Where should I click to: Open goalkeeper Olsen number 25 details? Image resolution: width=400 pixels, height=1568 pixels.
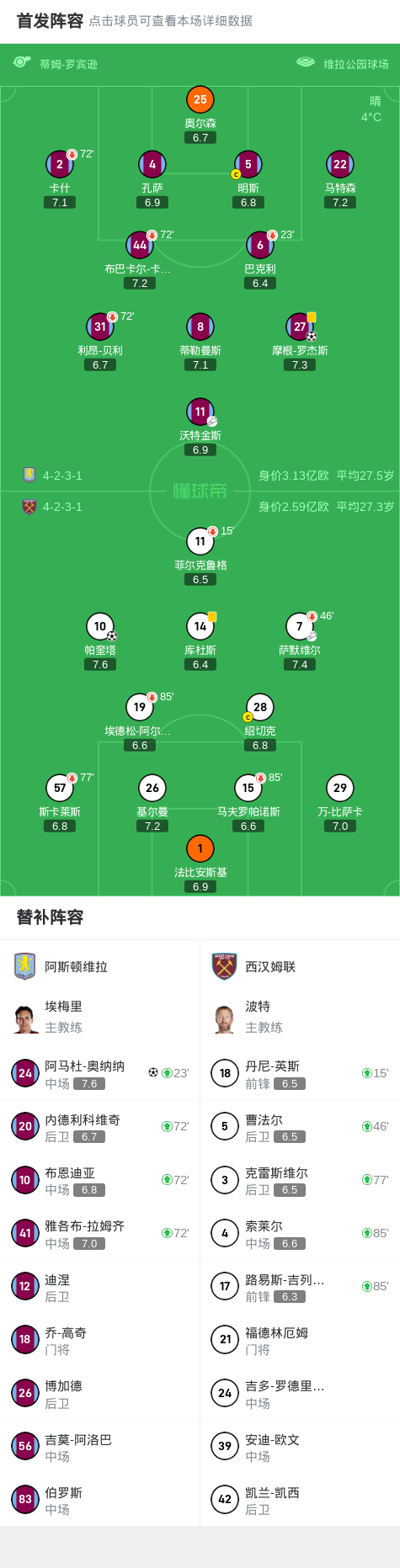coord(200,99)
